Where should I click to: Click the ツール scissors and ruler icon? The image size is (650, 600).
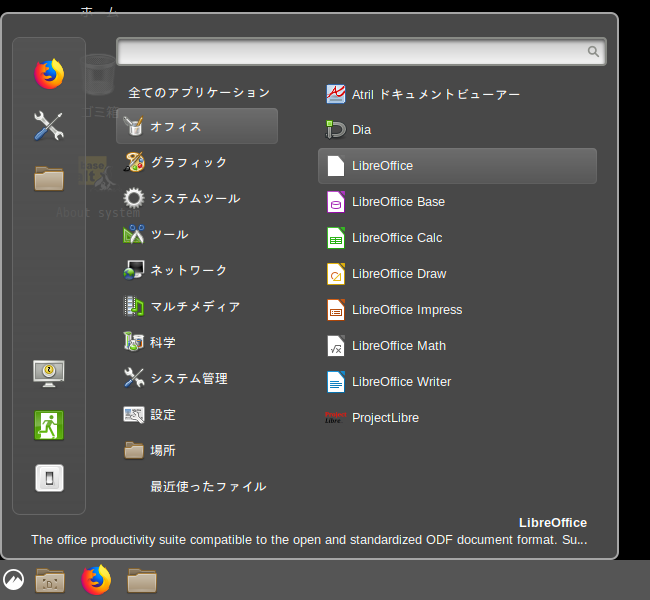[x=133, y=234]
